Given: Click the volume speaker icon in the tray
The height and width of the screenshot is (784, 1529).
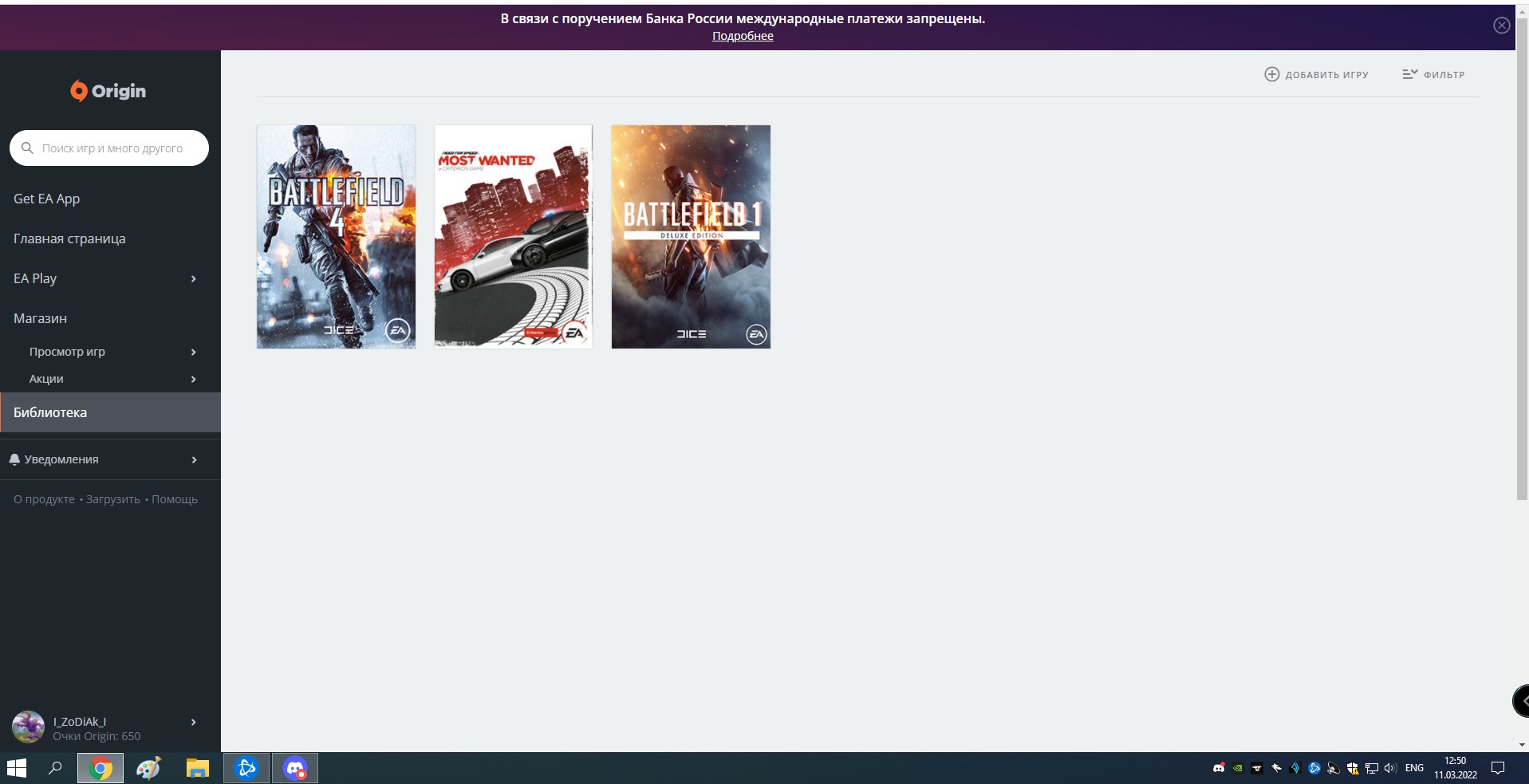Looking at the screenshot, I should [x=1391, y=768].
